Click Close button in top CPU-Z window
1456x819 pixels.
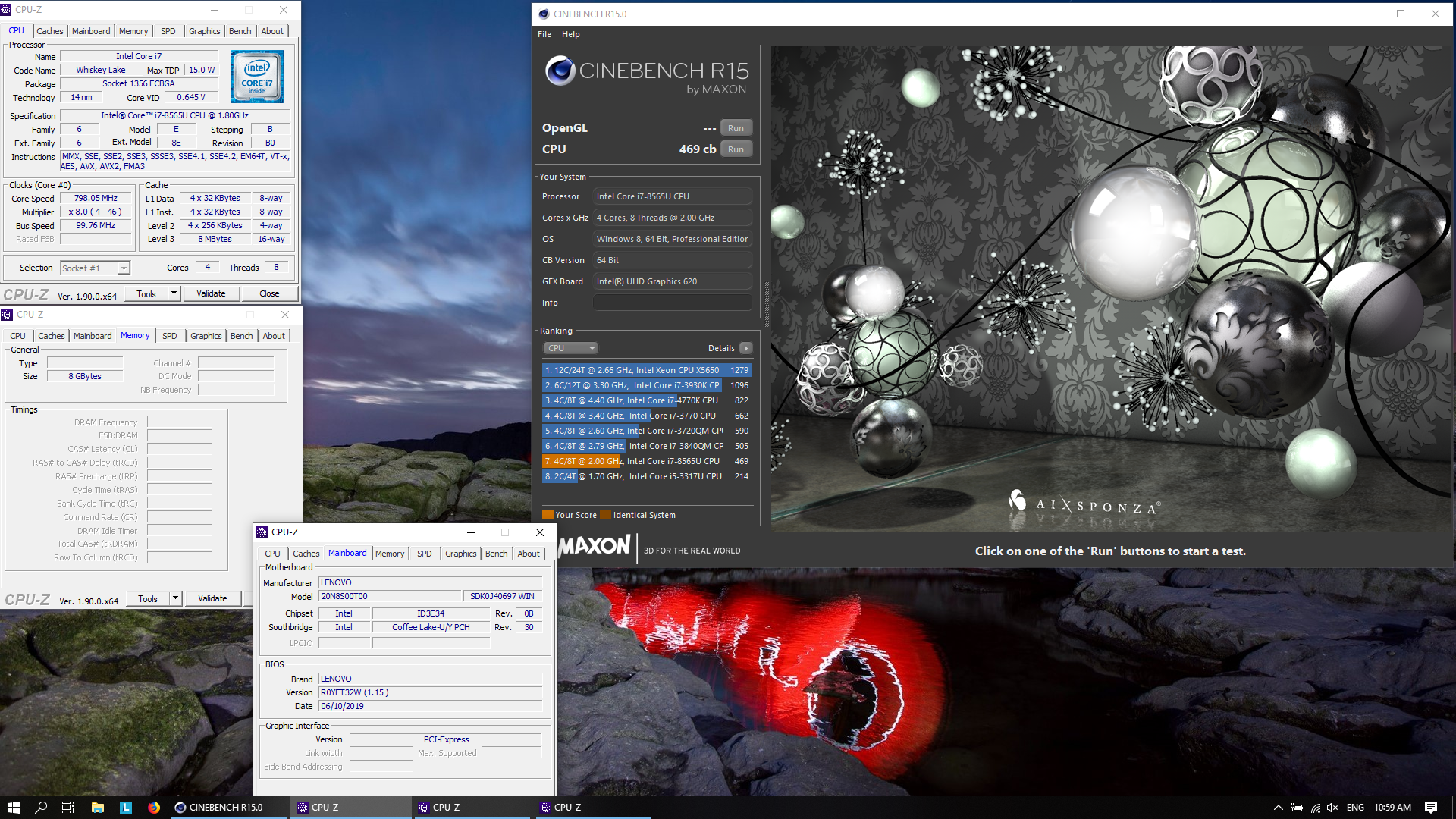pyautogui.click(x=269, y=293)
